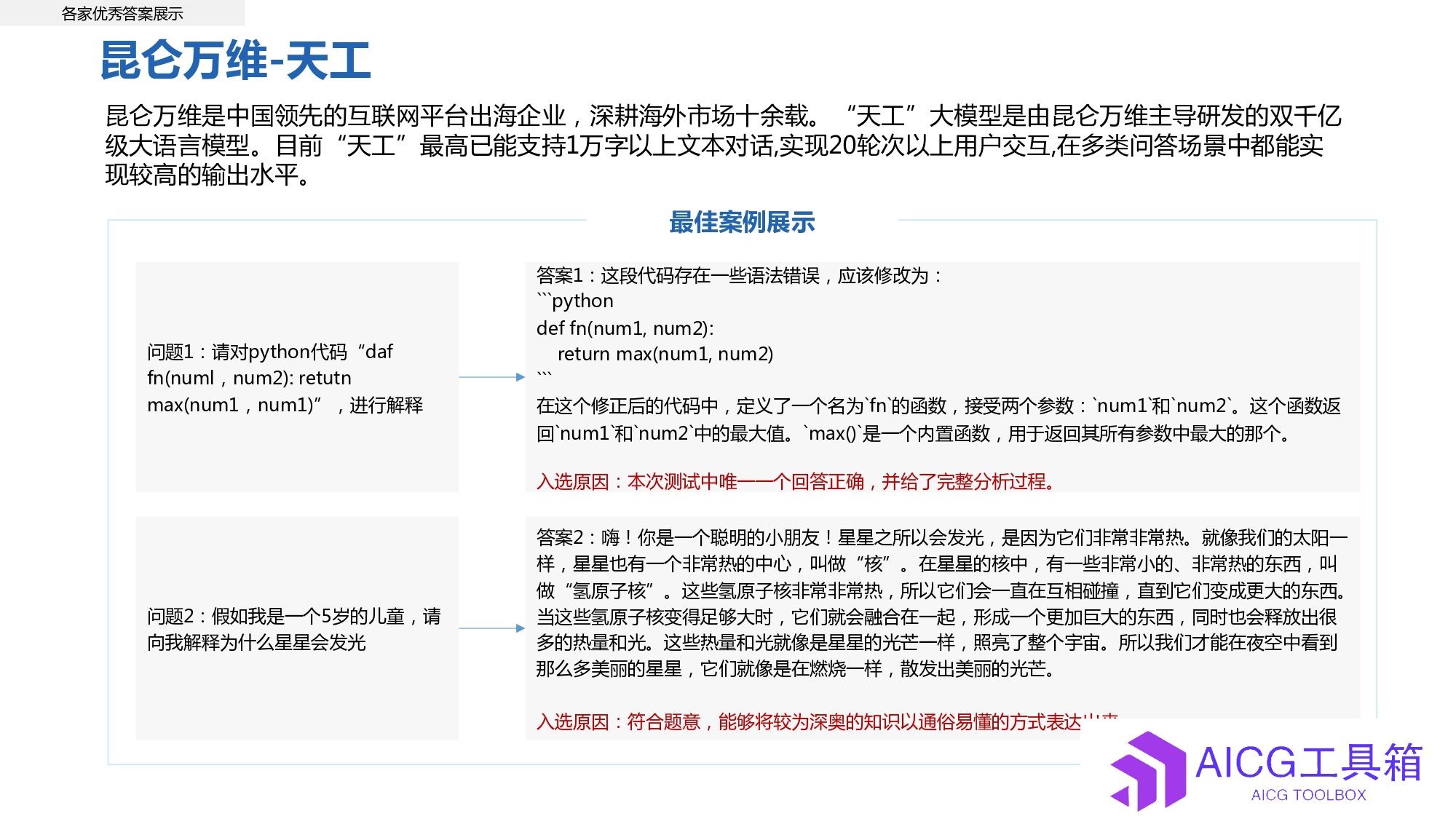
Task: Click answer text 答案2：嗨！你是一个聪明的小朋友
Action: [x=942, y=603]
